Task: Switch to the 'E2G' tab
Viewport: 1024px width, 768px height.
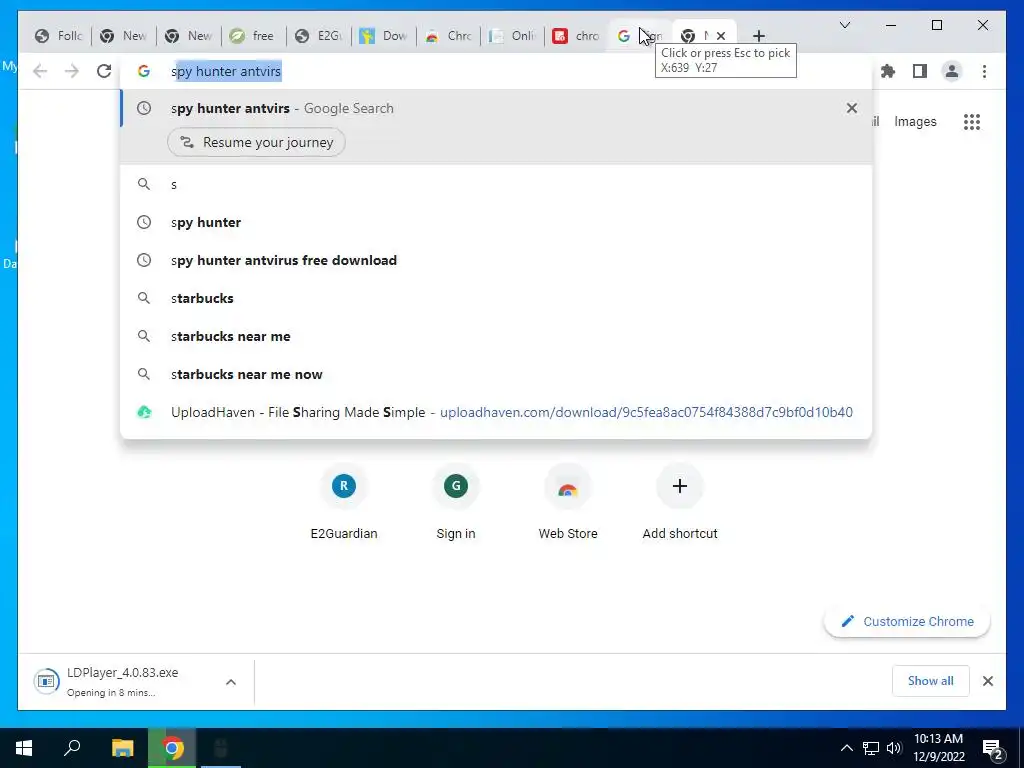Action: (319, 36)
